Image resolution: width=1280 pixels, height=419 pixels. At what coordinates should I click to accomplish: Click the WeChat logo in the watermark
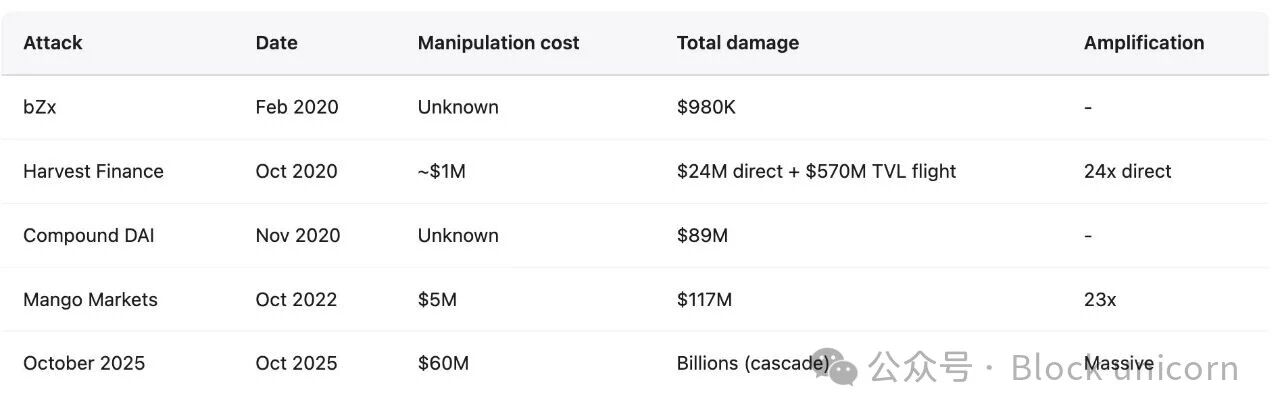(842, 369)
